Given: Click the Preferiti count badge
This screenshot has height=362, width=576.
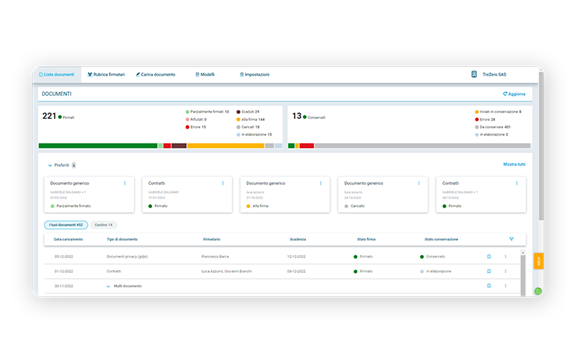Looking at the screenshot, I should [x=74, y=165].
